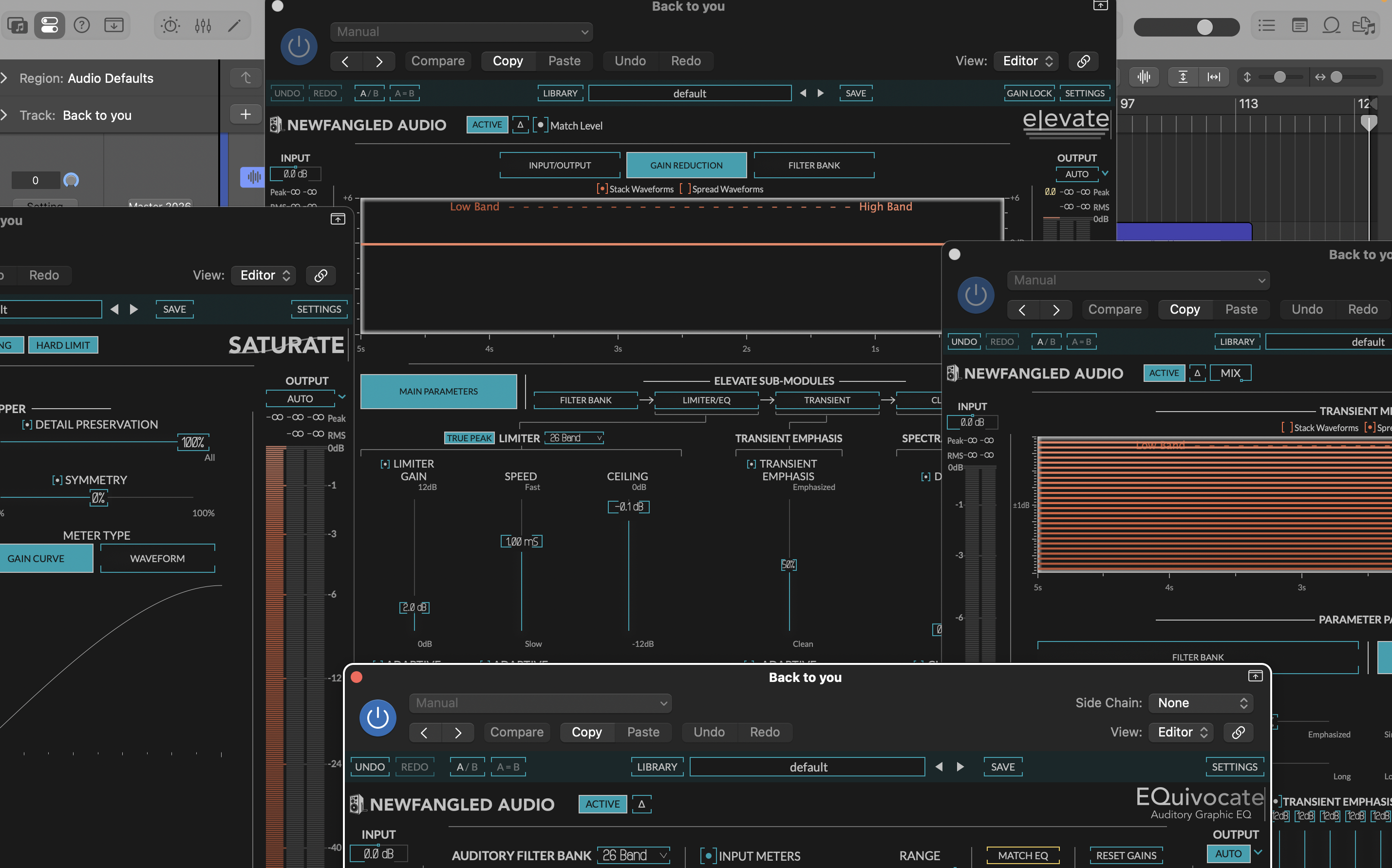Click the power button to bypass Elevate

299,46
